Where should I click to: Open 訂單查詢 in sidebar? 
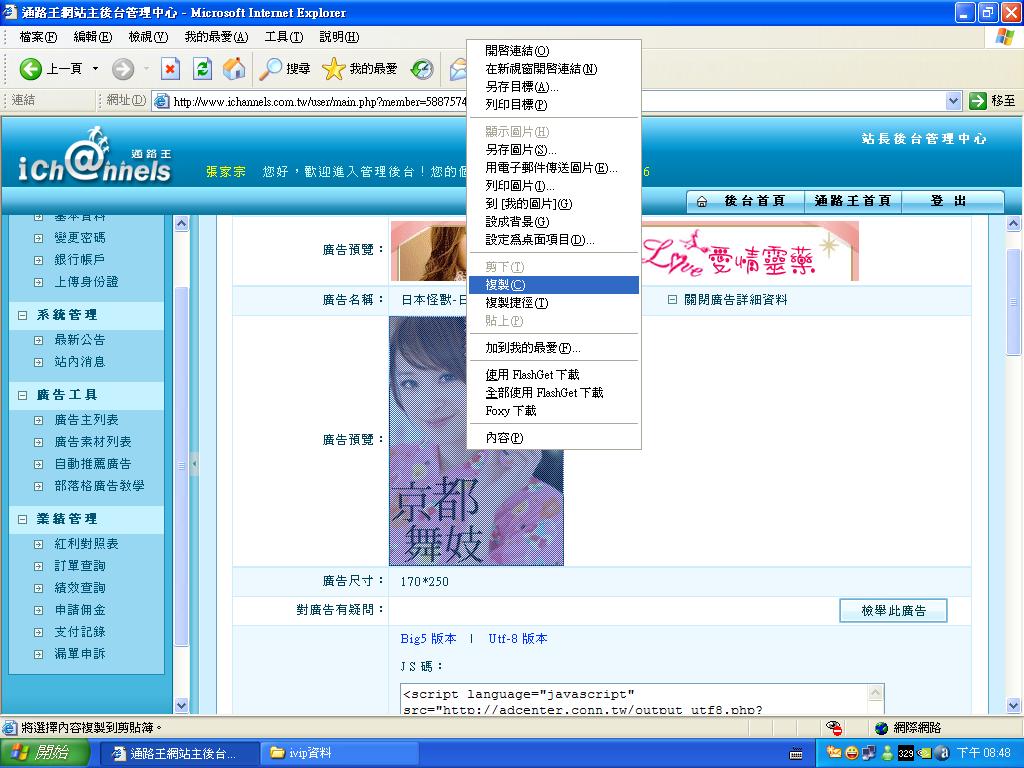(x=80, y=566)
